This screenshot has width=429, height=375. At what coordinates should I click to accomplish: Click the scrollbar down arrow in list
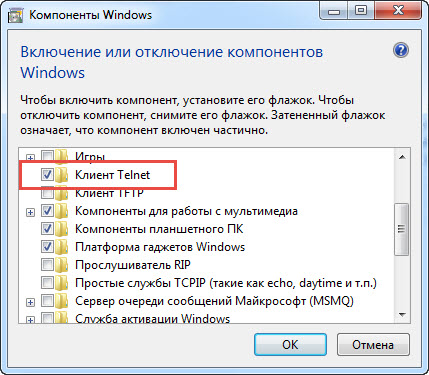pos(402,314)
